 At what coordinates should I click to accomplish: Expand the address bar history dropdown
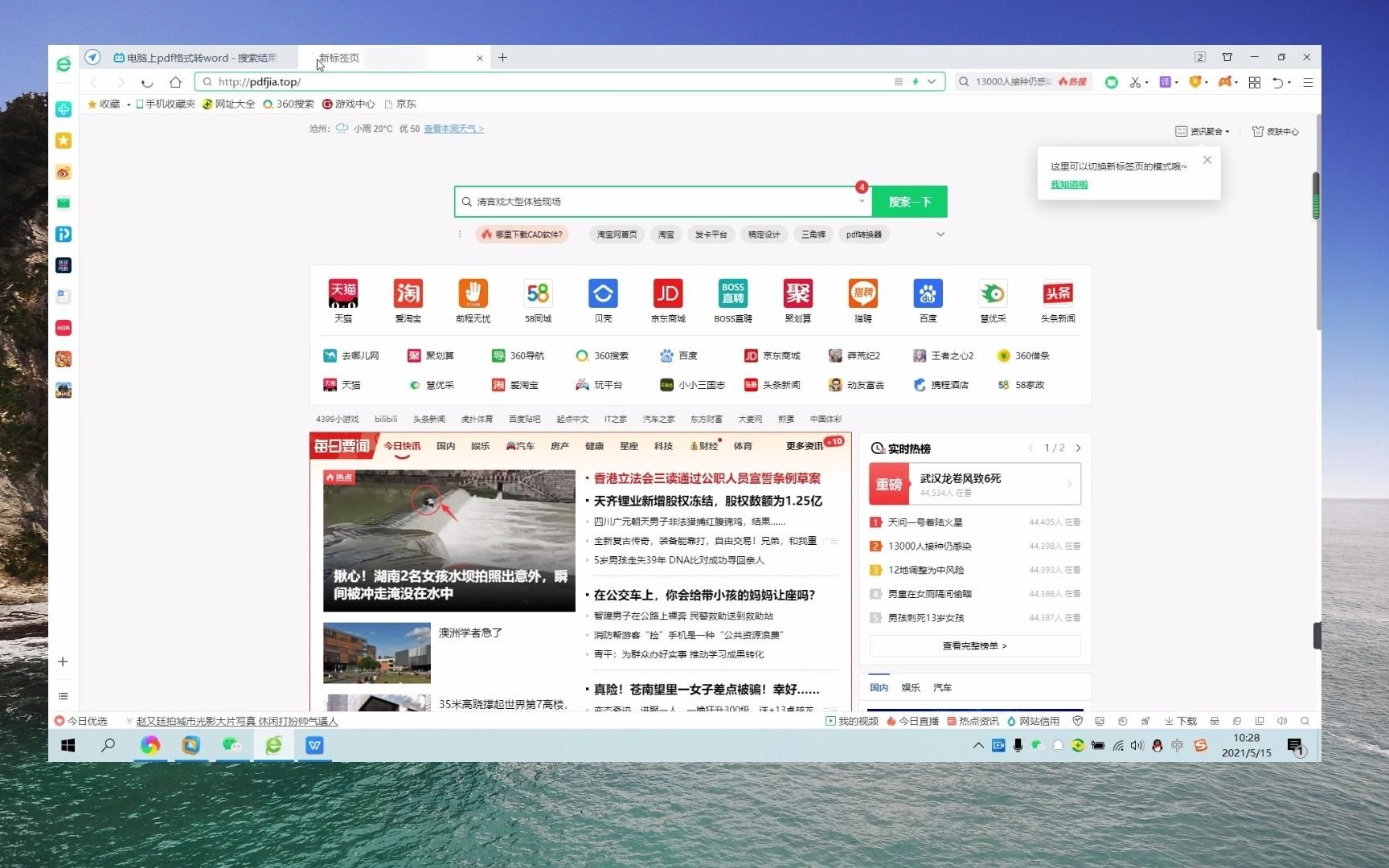click(x=931, y=81)
